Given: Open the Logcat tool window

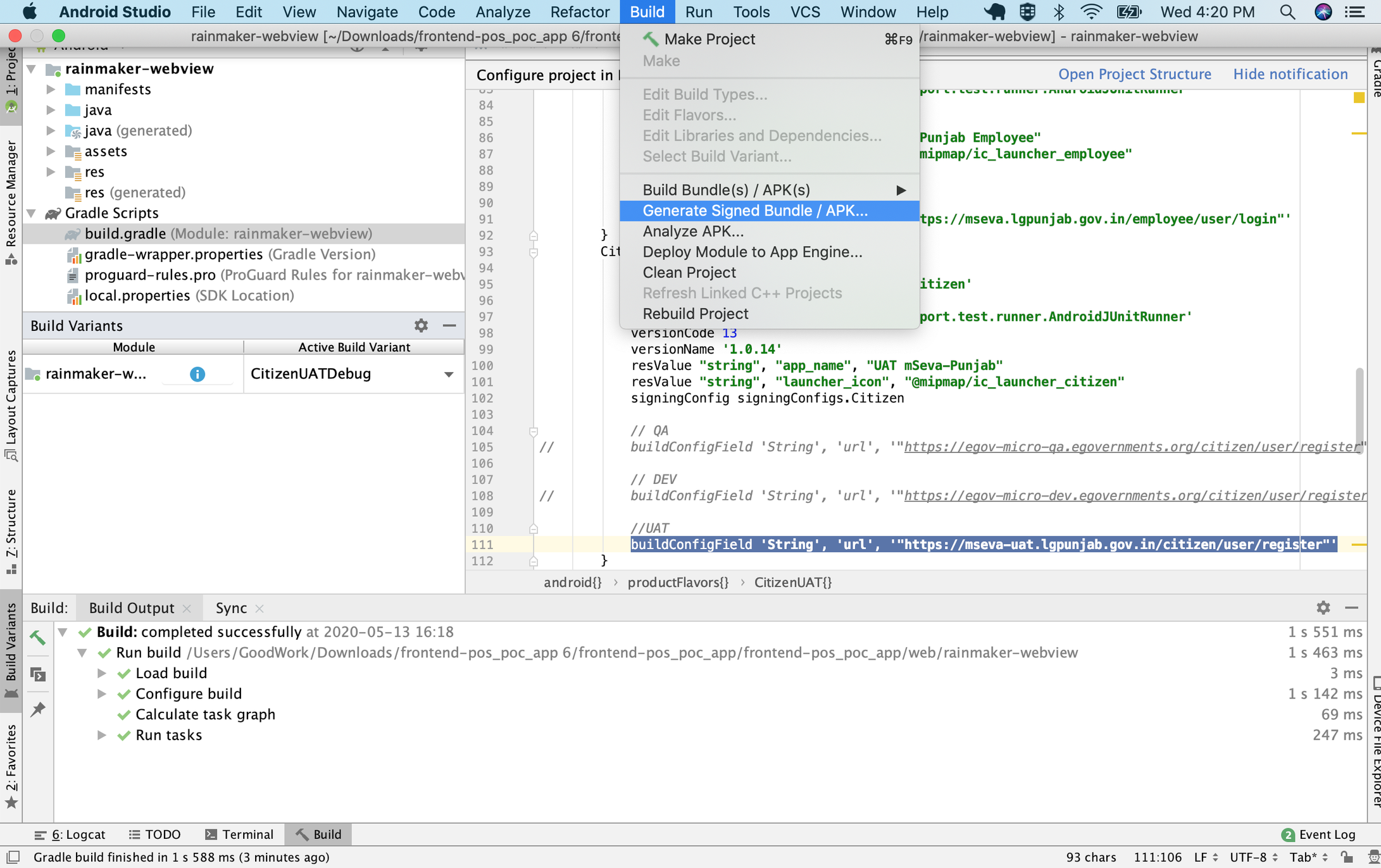Looking at the screenshot, I should pos(70,834).
